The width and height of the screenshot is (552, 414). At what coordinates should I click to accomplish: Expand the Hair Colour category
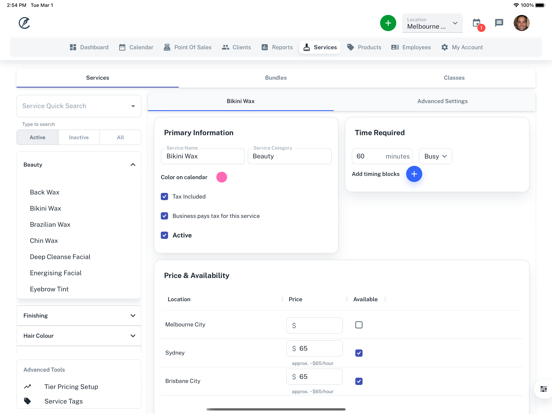(79, 336)
